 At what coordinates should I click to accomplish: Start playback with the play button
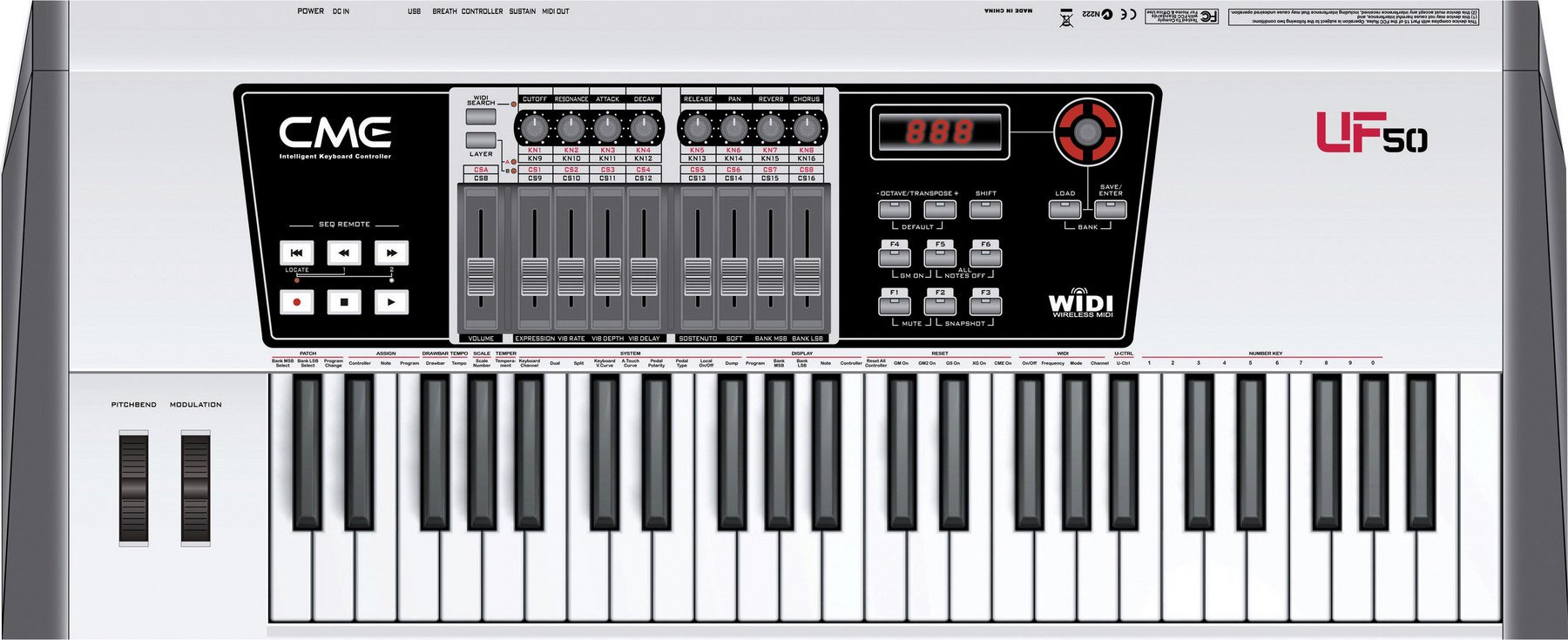pos(392,302)
